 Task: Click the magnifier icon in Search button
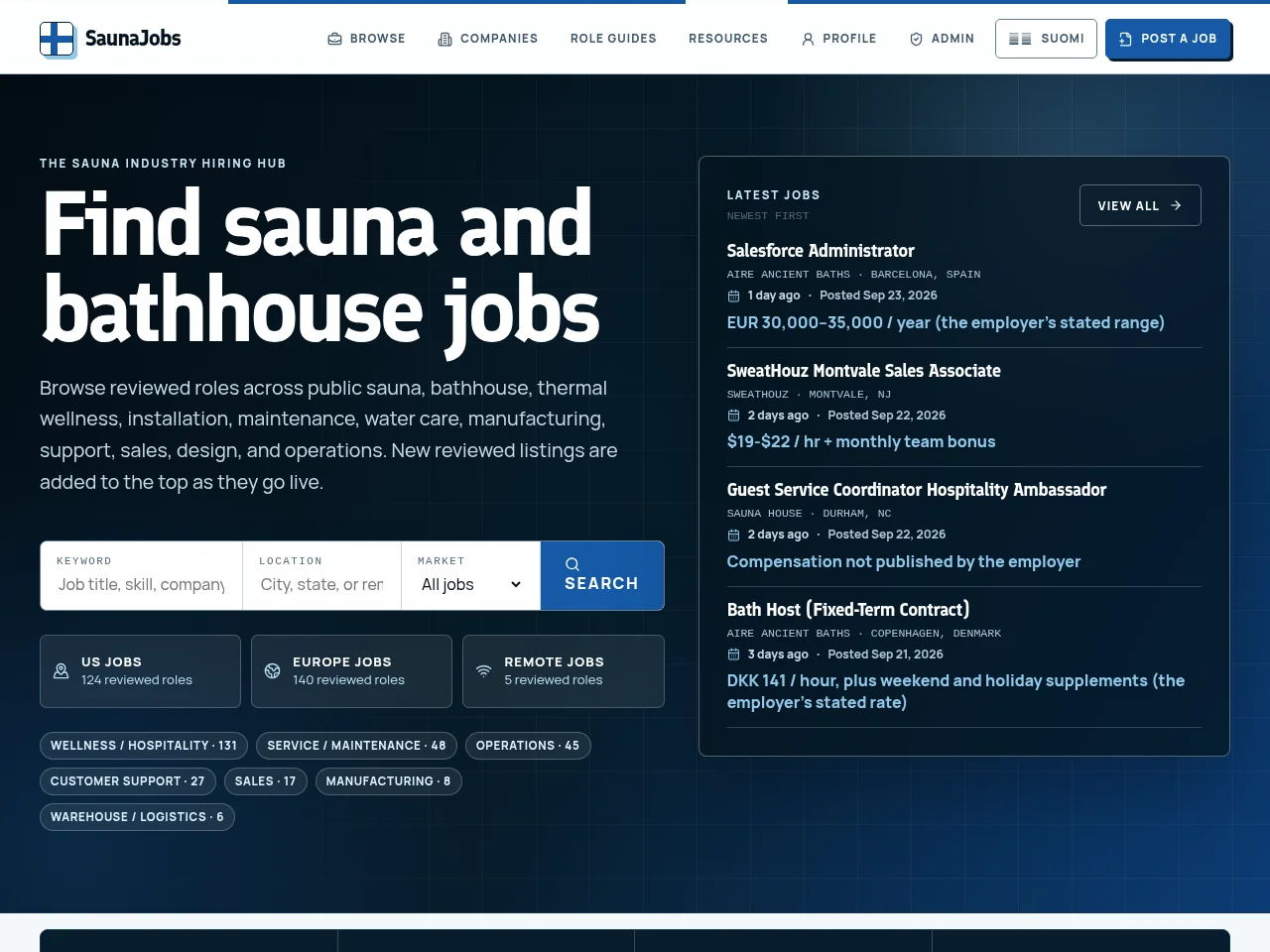click(x=572, y=564)
